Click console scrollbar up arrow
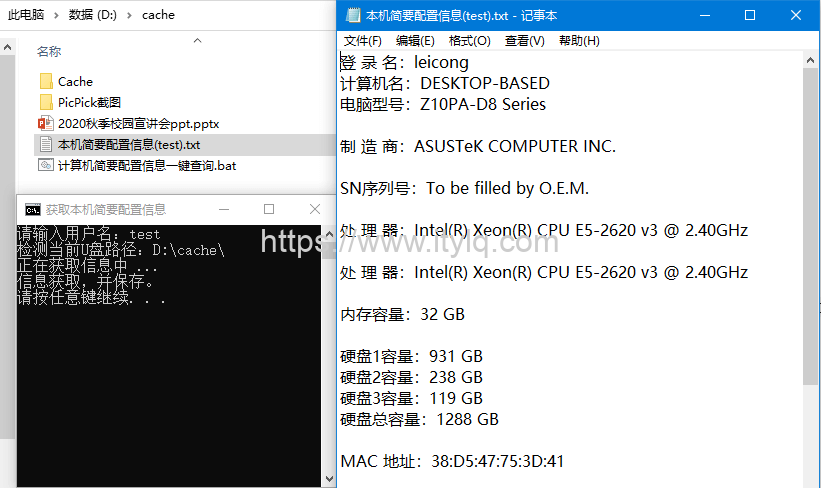 coord(329,234)
